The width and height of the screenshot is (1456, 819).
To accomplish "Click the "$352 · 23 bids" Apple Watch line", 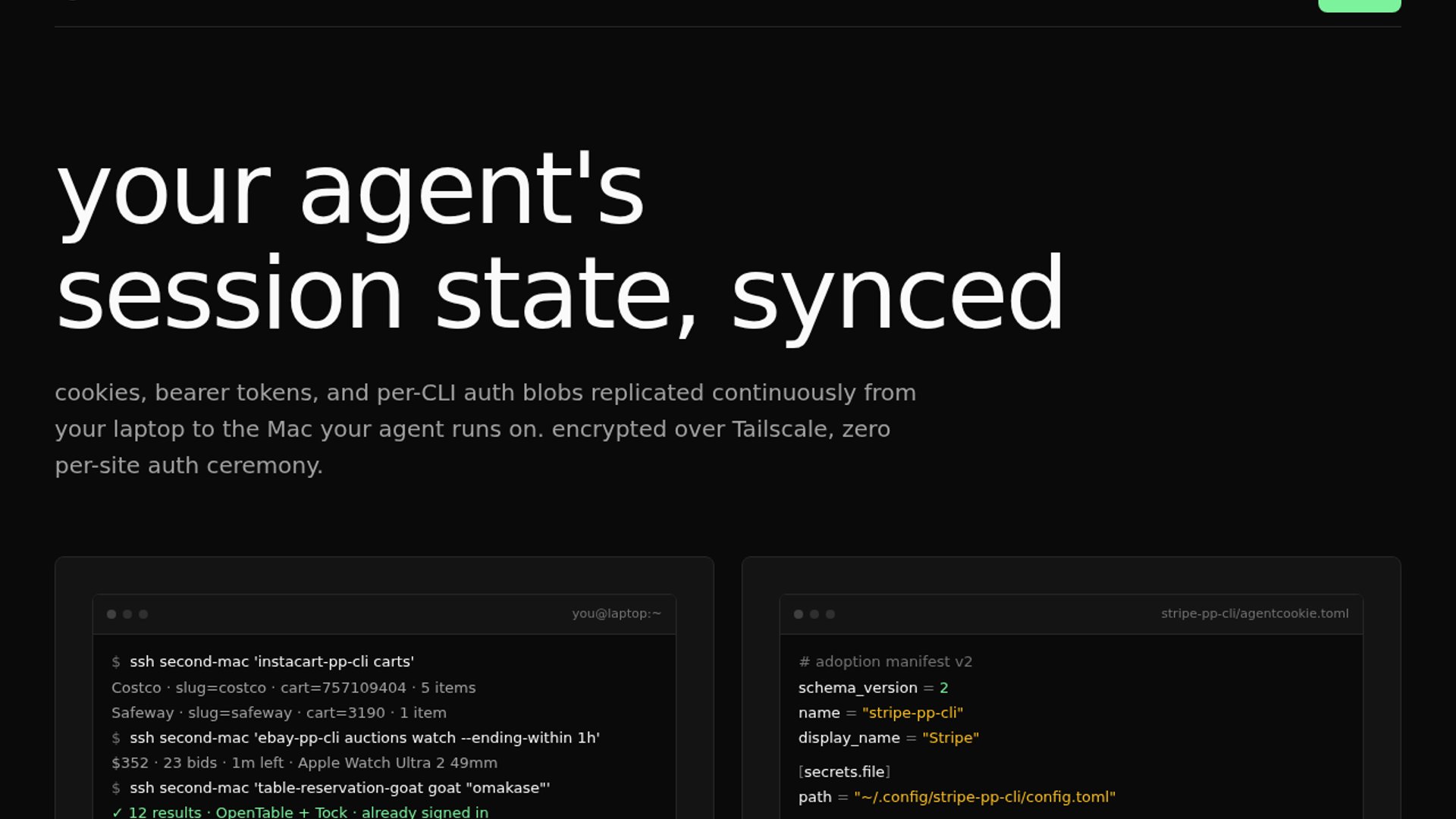I will 304,763.
